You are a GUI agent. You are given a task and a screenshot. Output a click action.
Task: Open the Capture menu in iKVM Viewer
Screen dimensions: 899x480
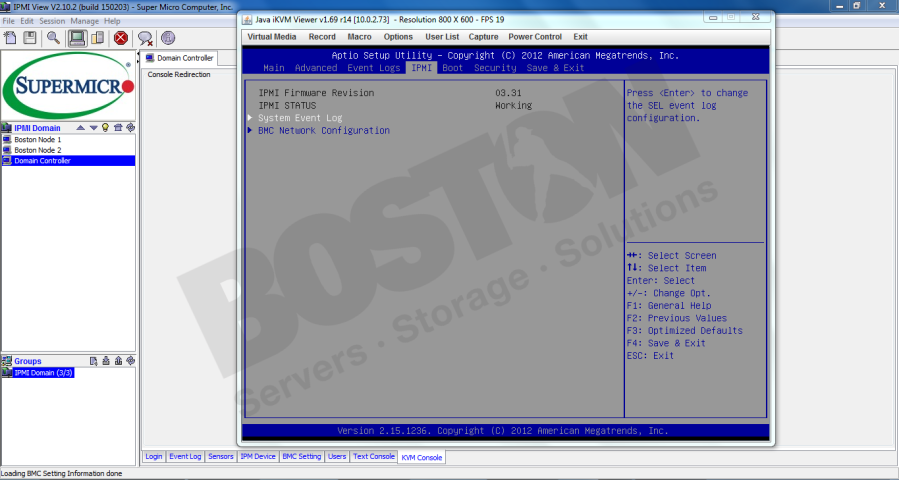(483, 37)
